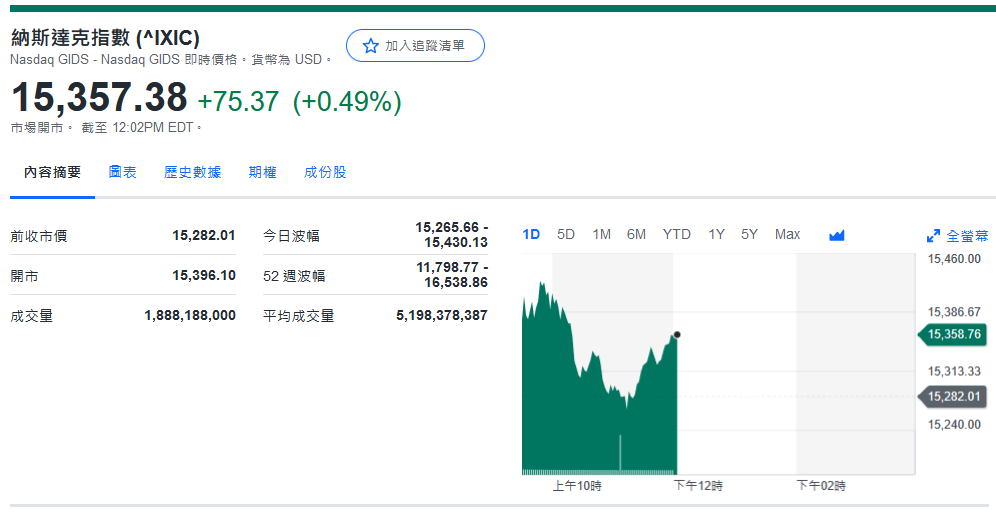Image resolution: width=996 pixels, height=516 pixels.
Task: Show YTD chart range
Action: [x=676, y=234]
